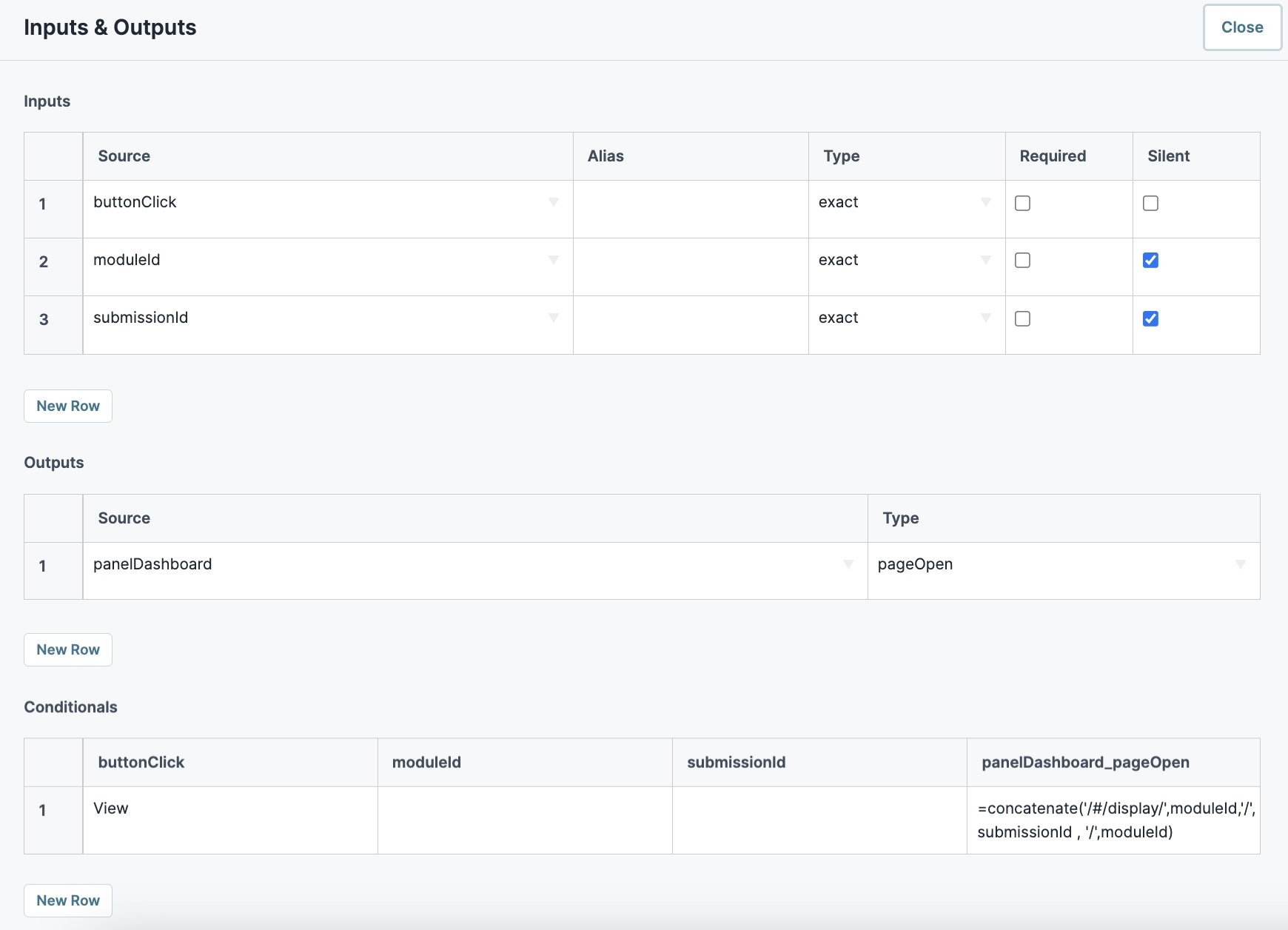Uncheck Silent checkbox for moduleId row
1288x930 pixels.
click(x=1150, y=260)
